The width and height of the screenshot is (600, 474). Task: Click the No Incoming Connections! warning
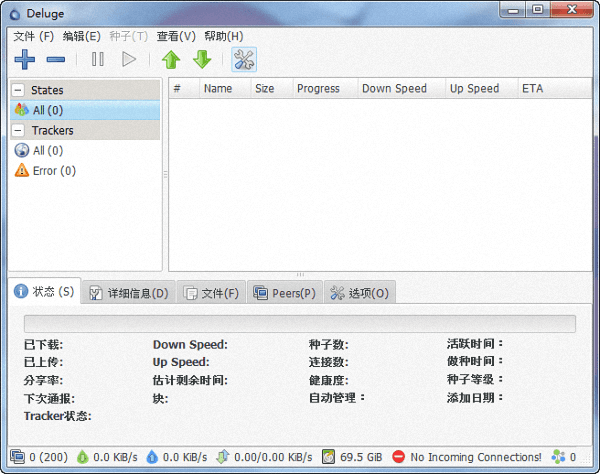click(476, 457)
